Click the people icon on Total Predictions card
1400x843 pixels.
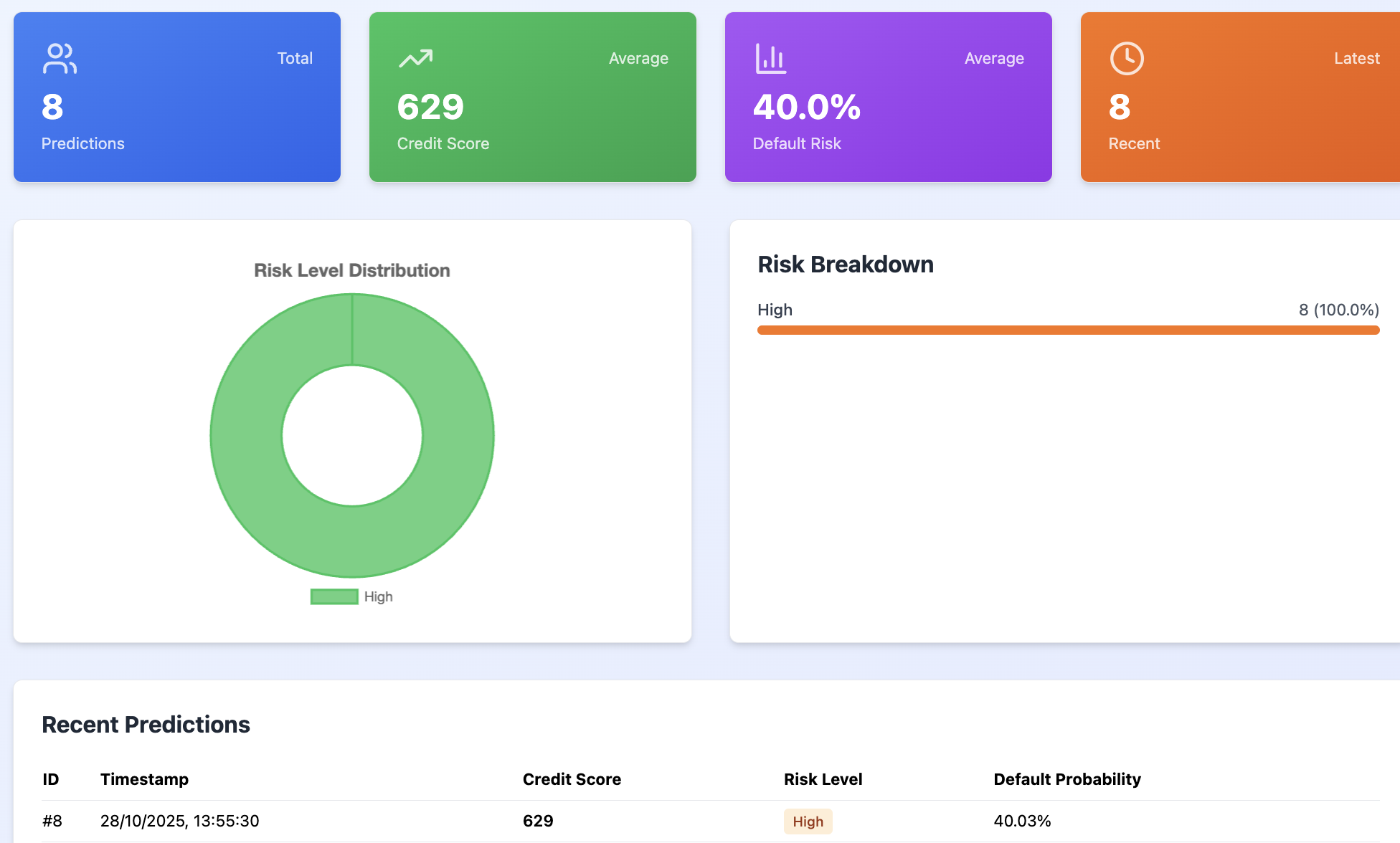(x=60, y=59)
